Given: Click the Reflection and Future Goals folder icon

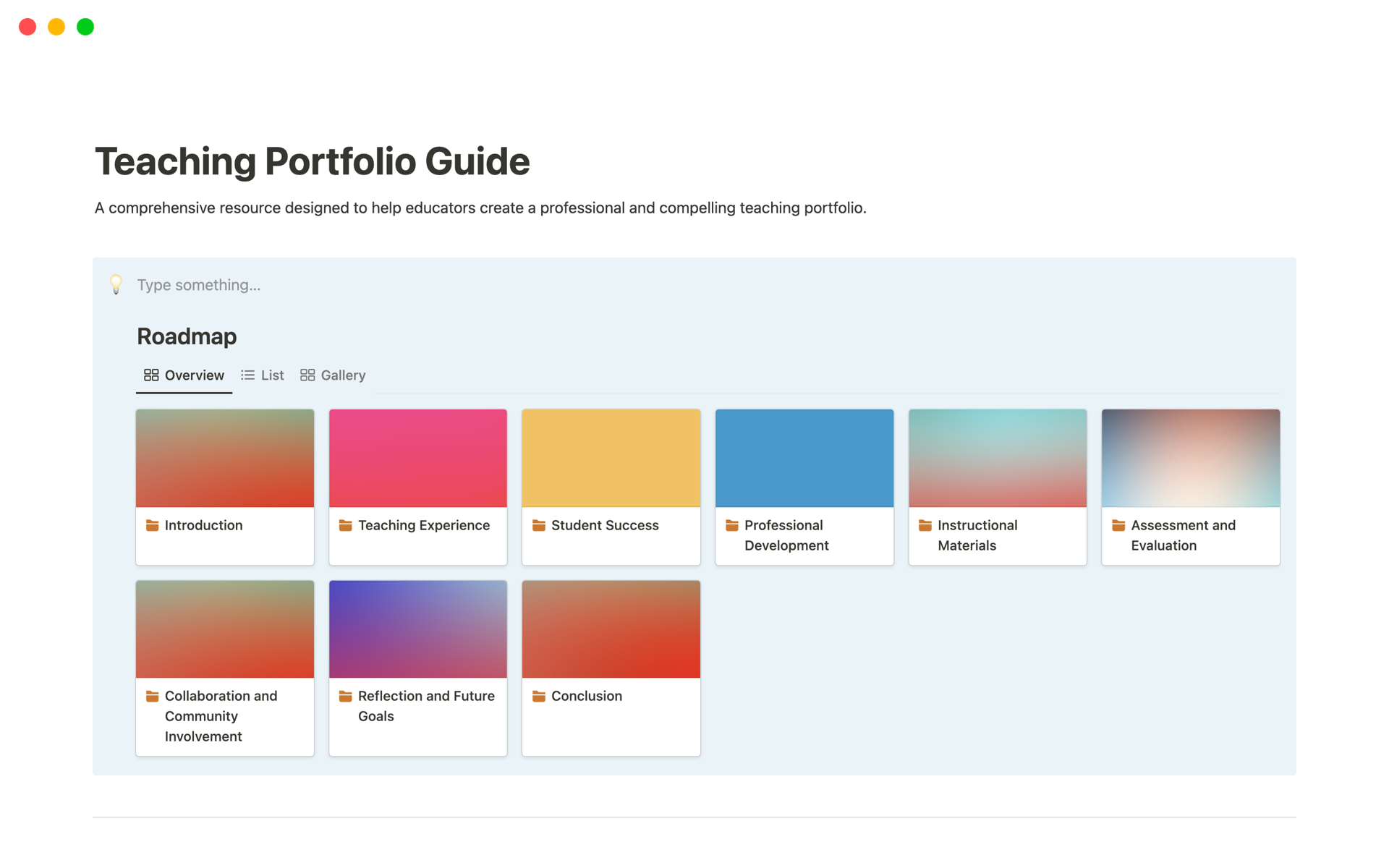Looking at the screenshot, I should (x=345, y=696).
